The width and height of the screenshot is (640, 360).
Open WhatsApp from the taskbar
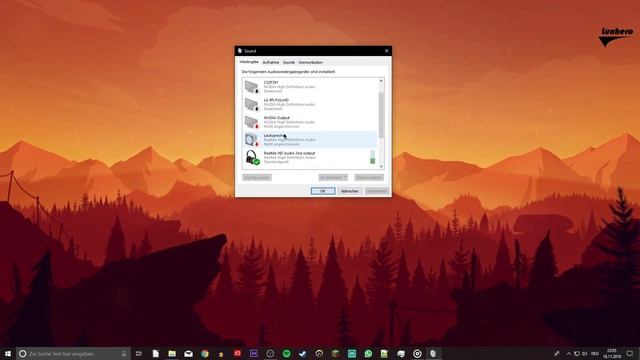(368, 354)
